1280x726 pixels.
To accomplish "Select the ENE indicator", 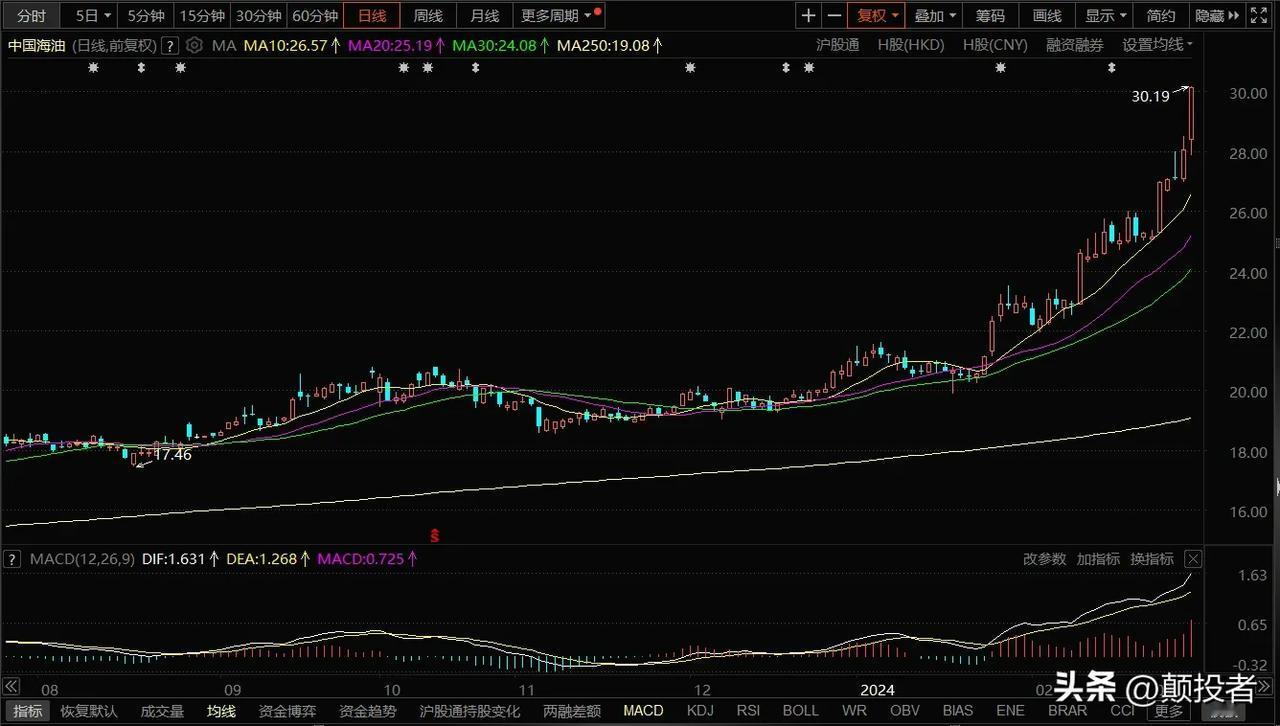I will [1010, 712].
